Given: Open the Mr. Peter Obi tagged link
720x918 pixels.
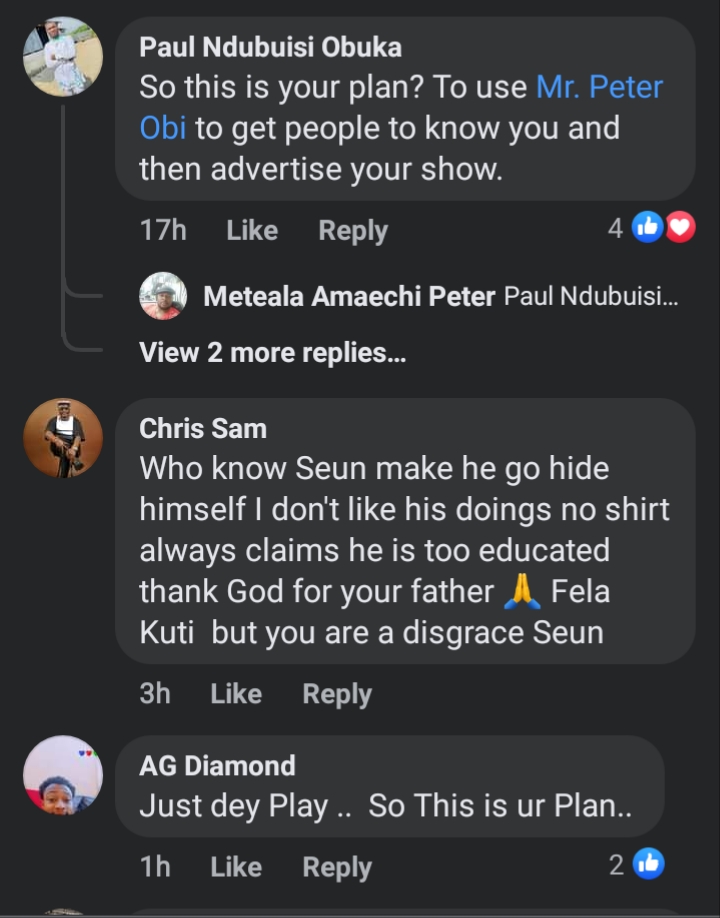Looking at the screenshot, I should [x=599, y=87].
